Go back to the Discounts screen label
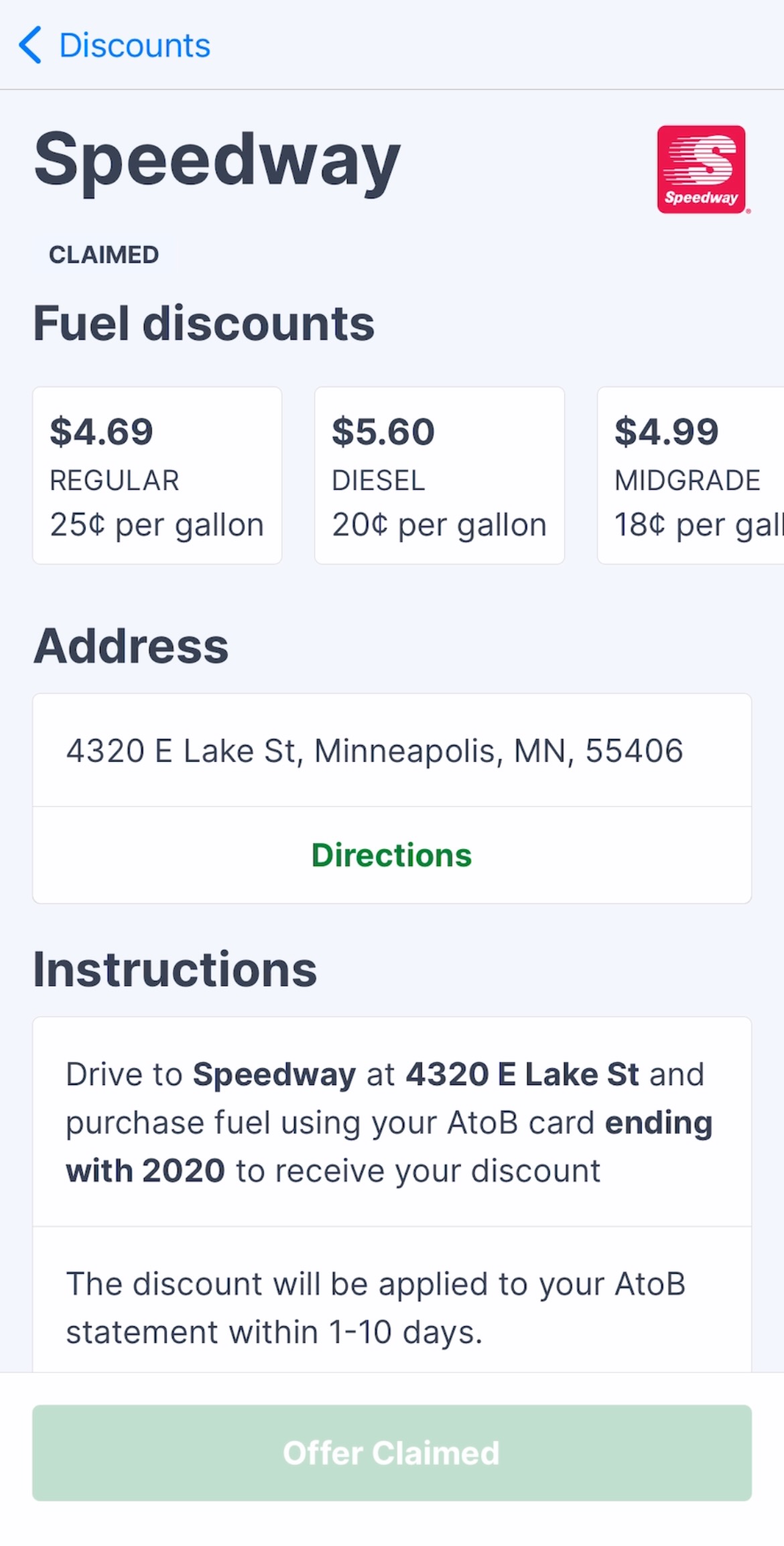 click(x=135, y=46)
